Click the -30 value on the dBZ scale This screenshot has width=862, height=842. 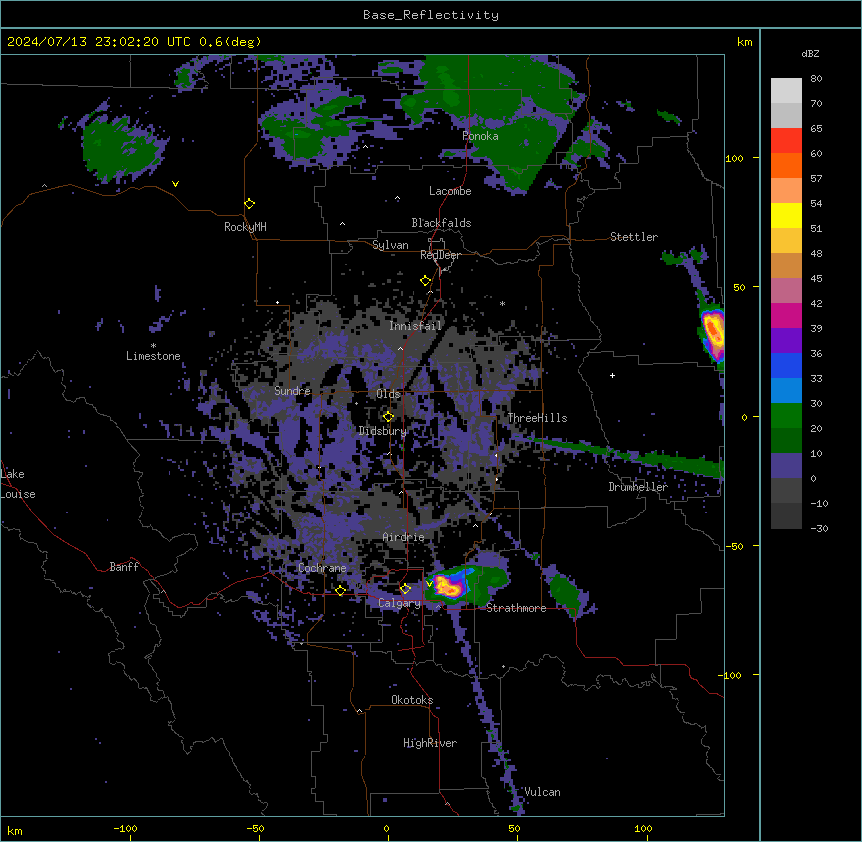[x=819, y=528]
